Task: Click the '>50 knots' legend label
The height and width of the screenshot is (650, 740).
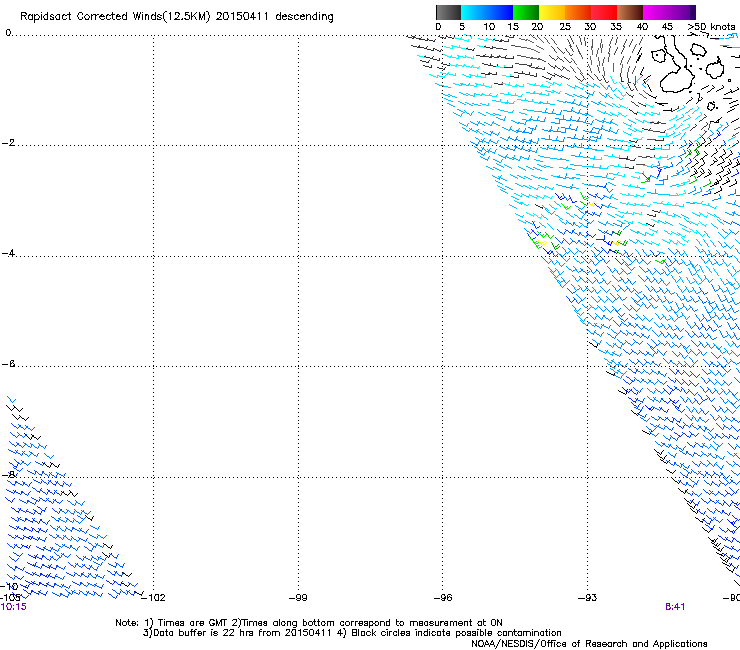Action: (x=711, y=27)
